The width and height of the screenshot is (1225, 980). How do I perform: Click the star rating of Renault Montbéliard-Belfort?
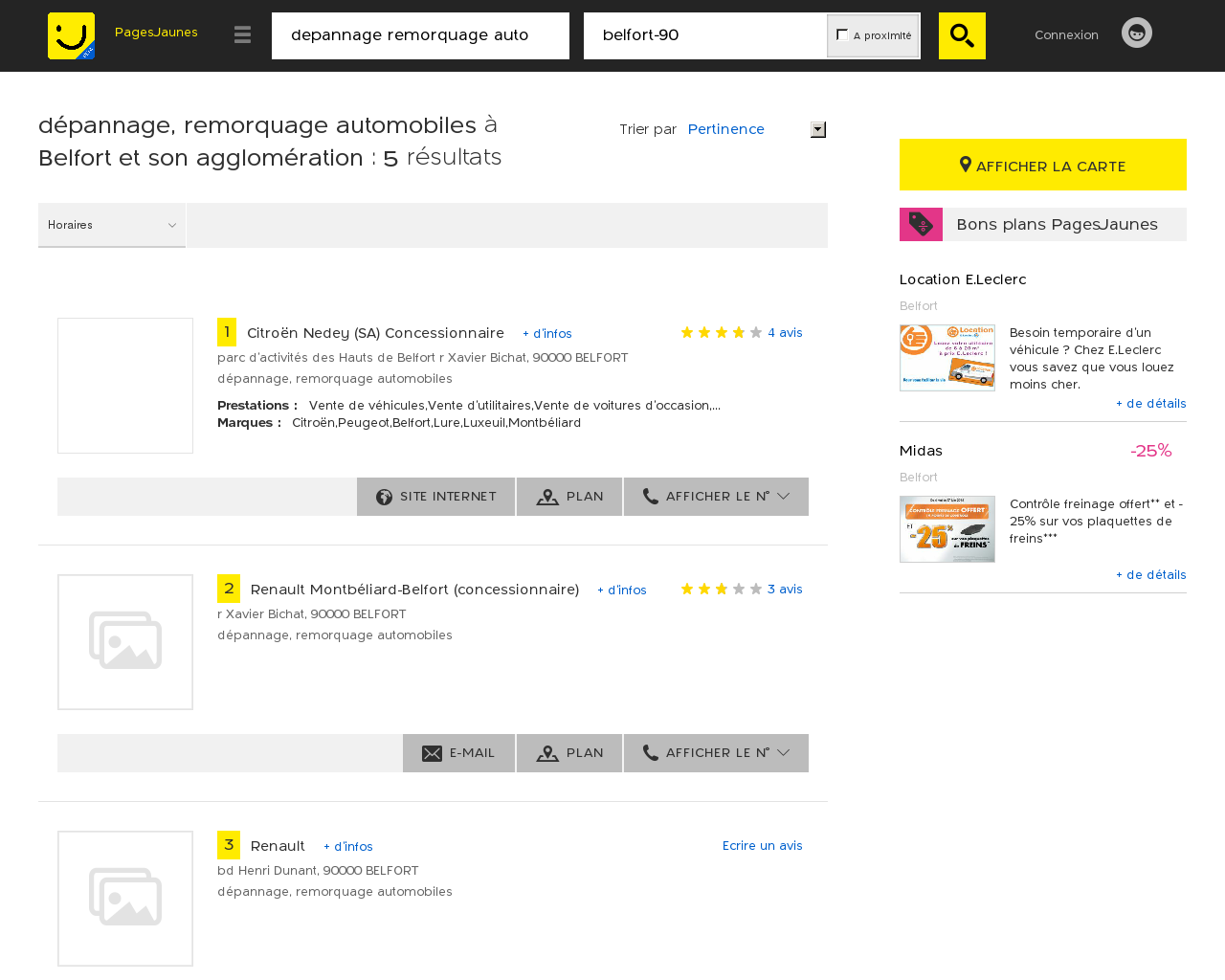(x=722, y=590)
